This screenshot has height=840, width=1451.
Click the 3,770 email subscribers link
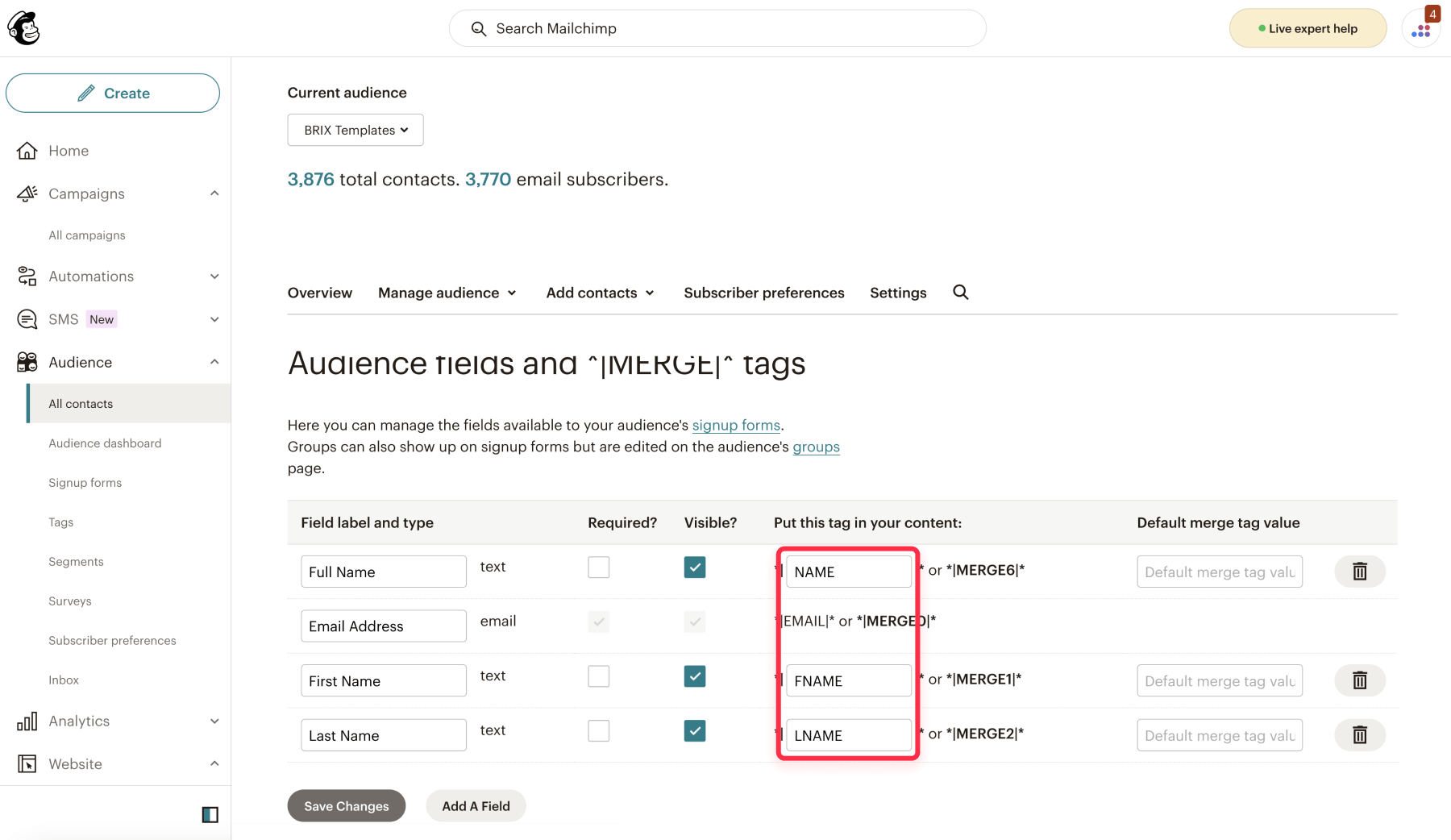pos(488,179)
